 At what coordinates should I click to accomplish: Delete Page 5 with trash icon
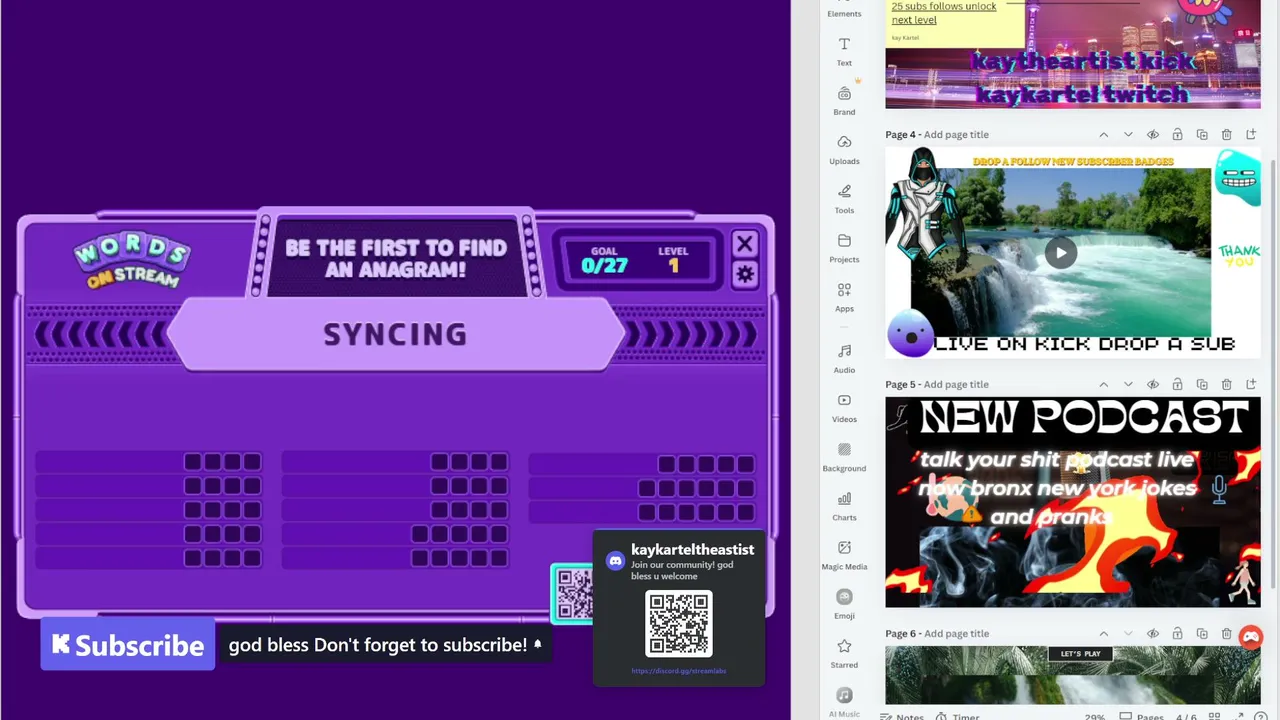(1227, 384)
